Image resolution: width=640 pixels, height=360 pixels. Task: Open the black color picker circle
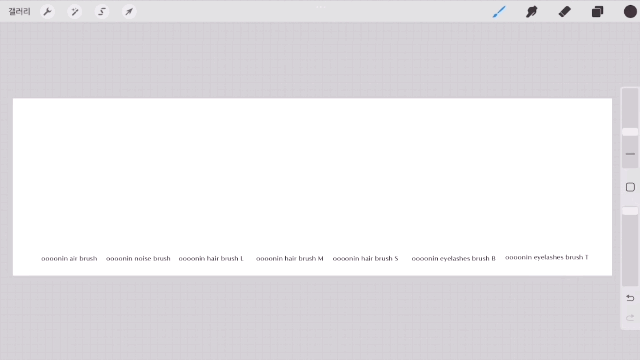[630, 11]
